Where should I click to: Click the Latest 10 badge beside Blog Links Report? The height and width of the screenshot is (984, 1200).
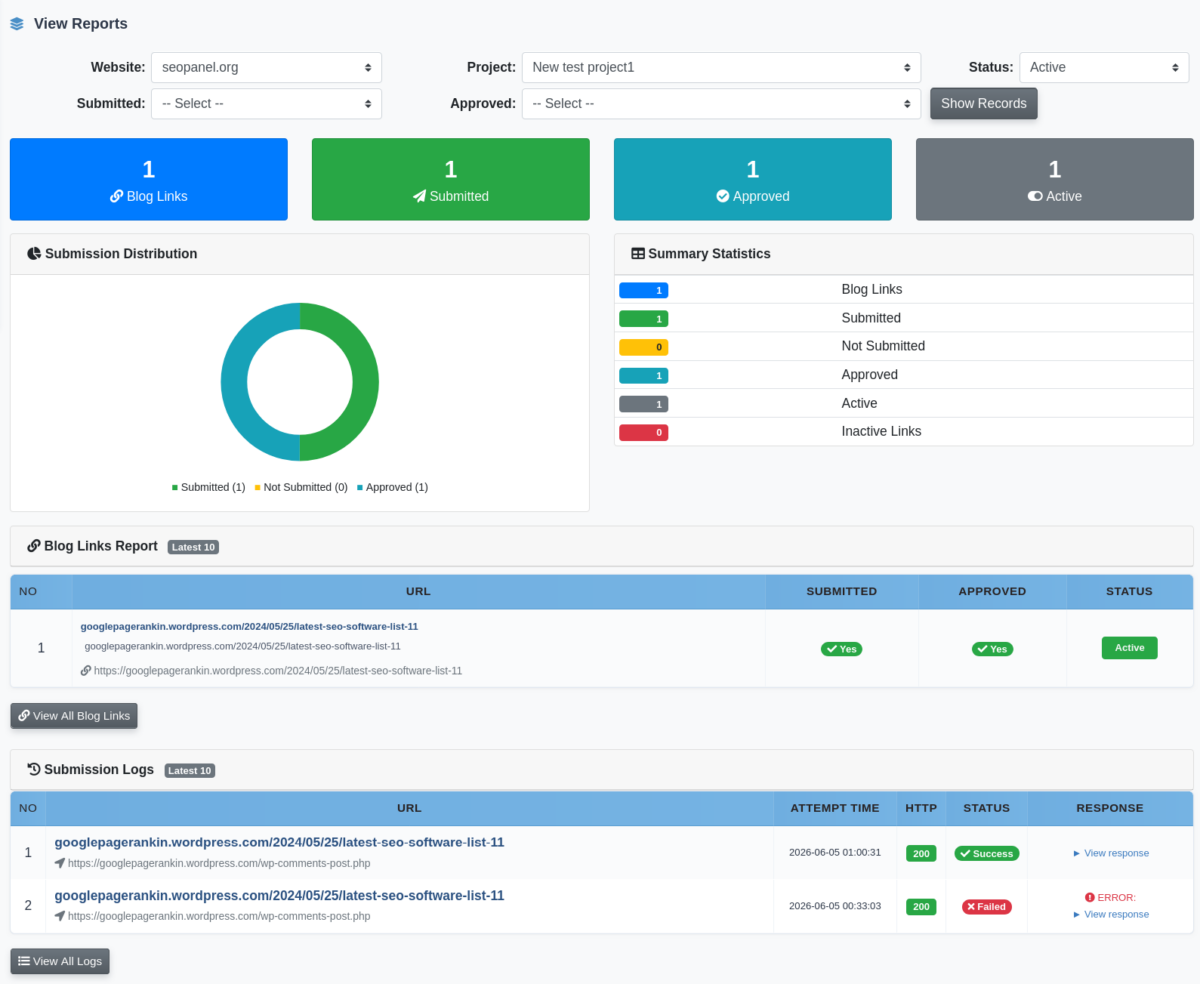tap(193, 547)
